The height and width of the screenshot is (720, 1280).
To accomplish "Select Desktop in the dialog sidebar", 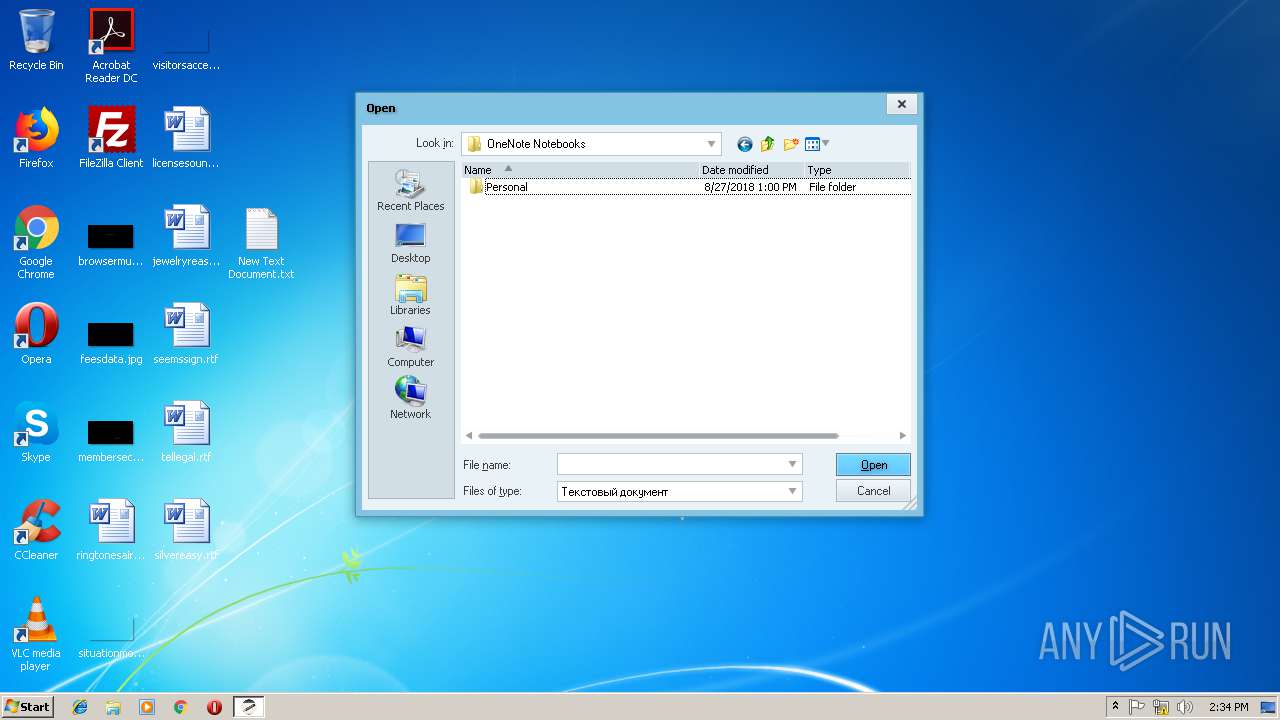I will (410, 243).
